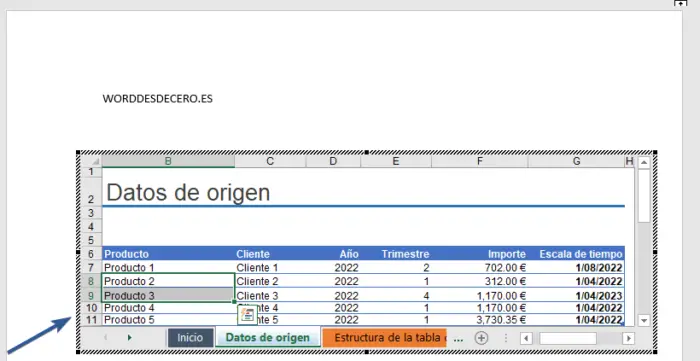700x361 pixels.
Task: Select row 3 header
Action: click(92, 213)
